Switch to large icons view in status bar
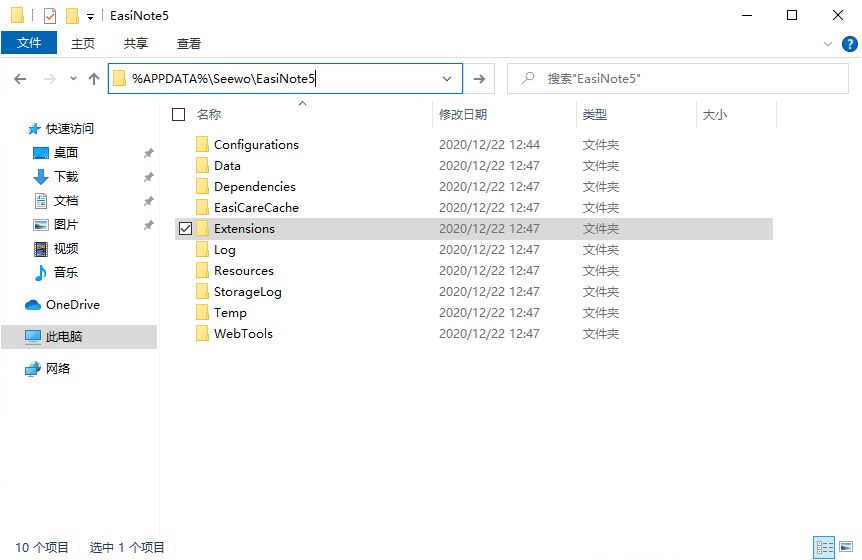Screen dimensions: 862x560 [846, 547]
